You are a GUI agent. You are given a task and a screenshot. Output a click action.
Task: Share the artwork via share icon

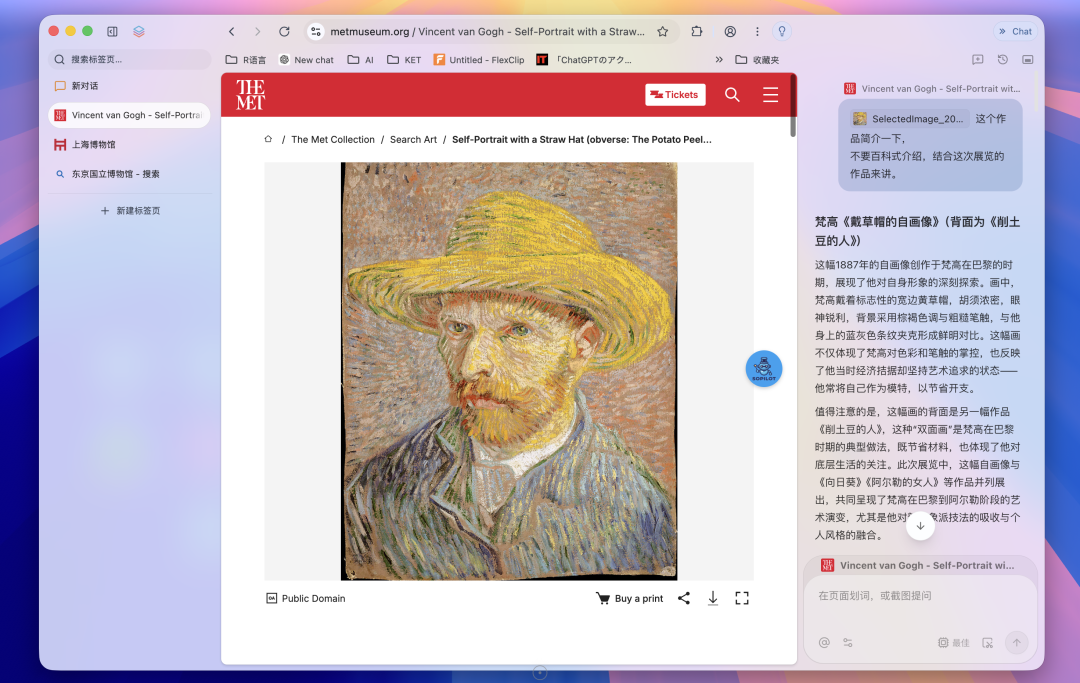(x=683, y=598)
